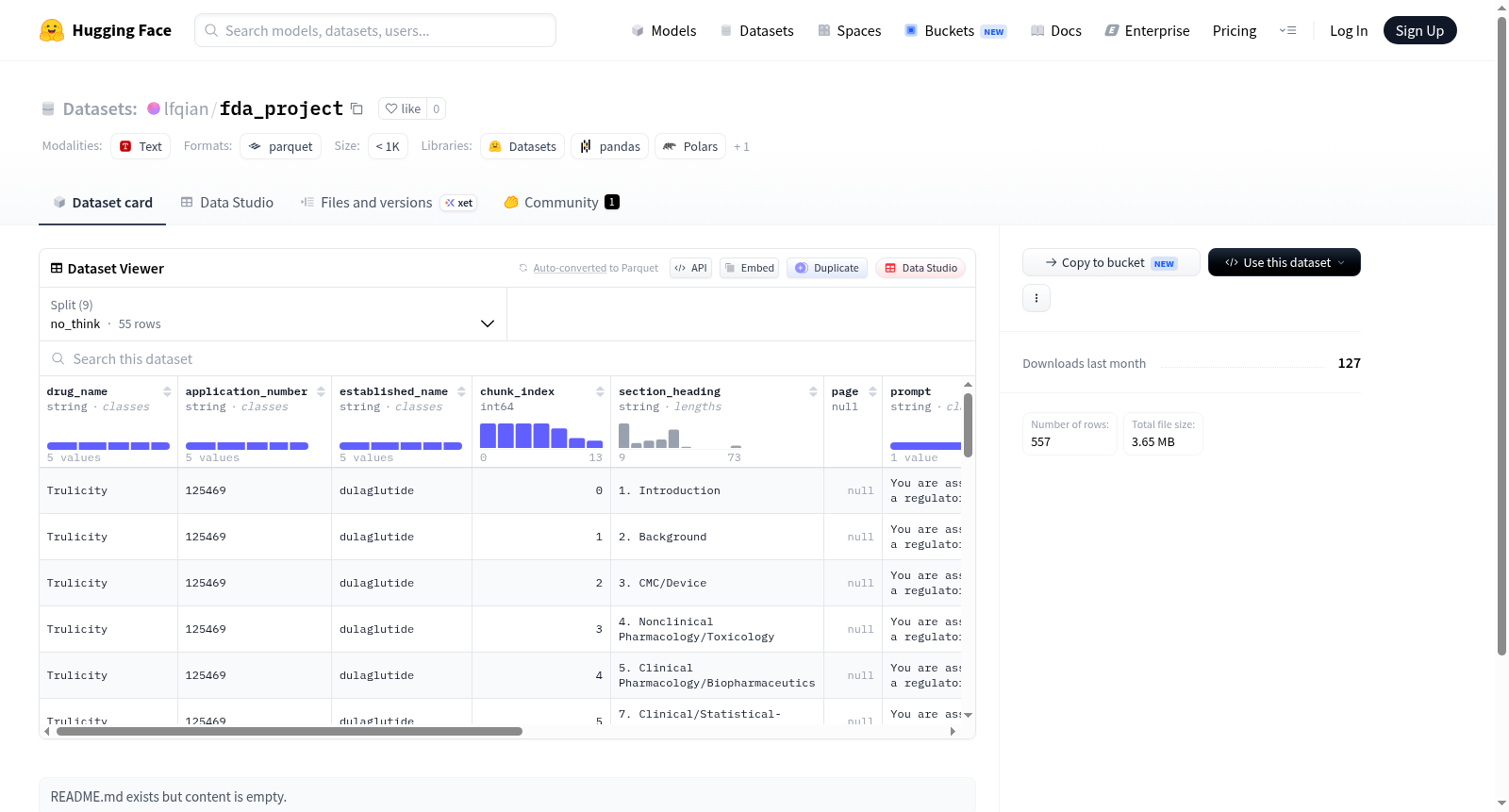Go to Models in top navigation

(664, 30)
